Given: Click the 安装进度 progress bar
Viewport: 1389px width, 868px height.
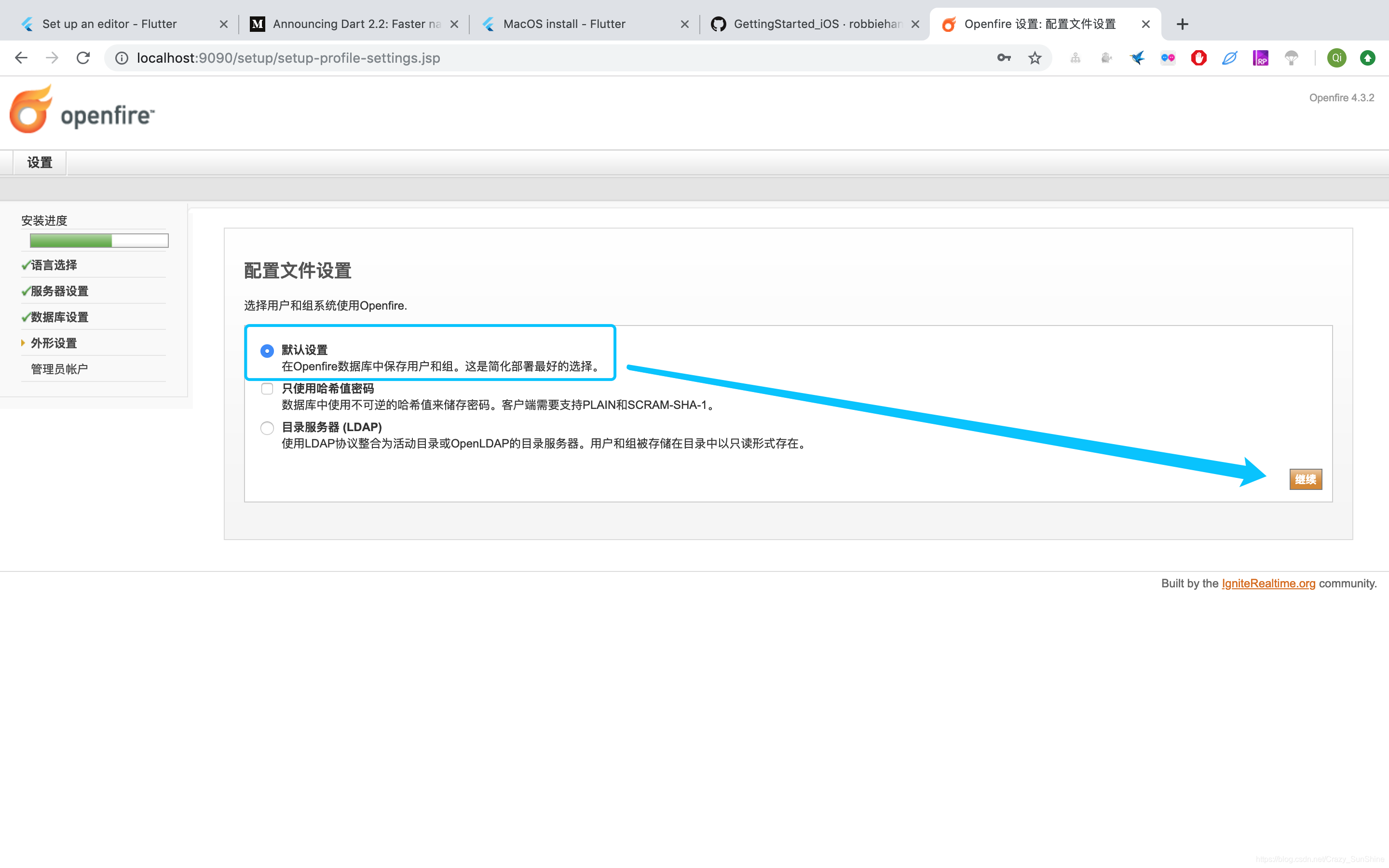Looking at the screenshot, I should [x=99, y=241].
